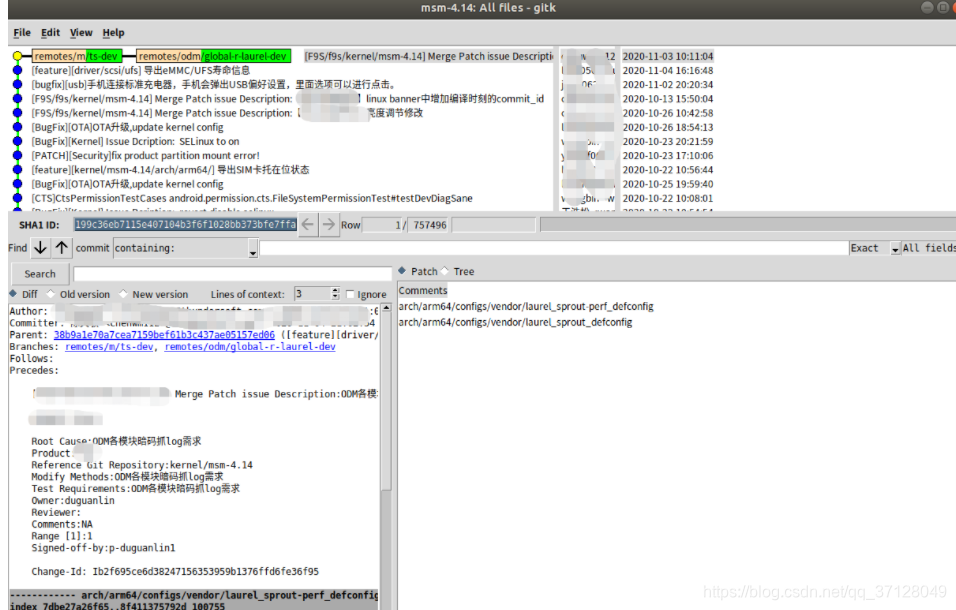Select commit node for linux banner commit_id row
956x610 pixels.
17,99
